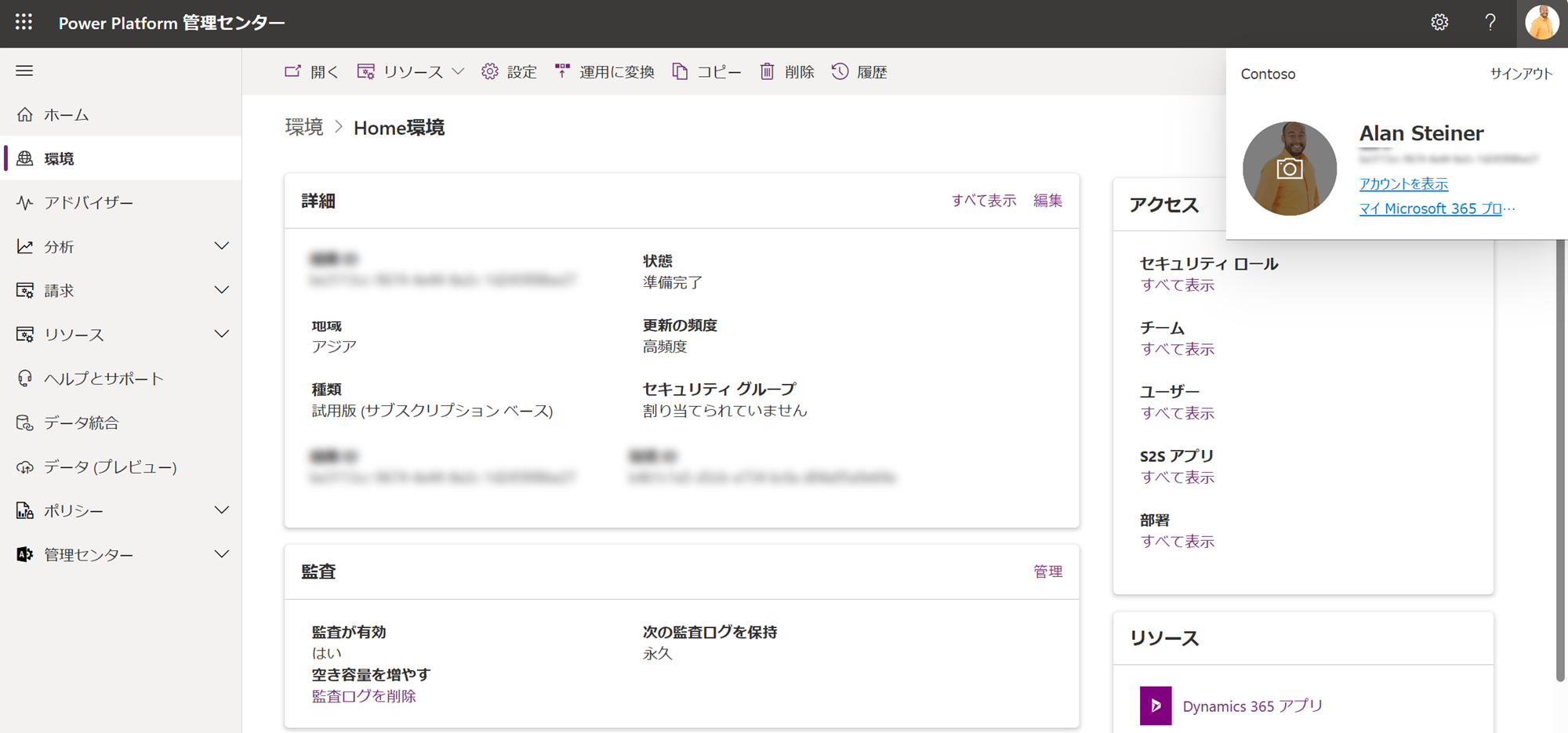Click the コピー copy icon

click(x=680, y=71)
